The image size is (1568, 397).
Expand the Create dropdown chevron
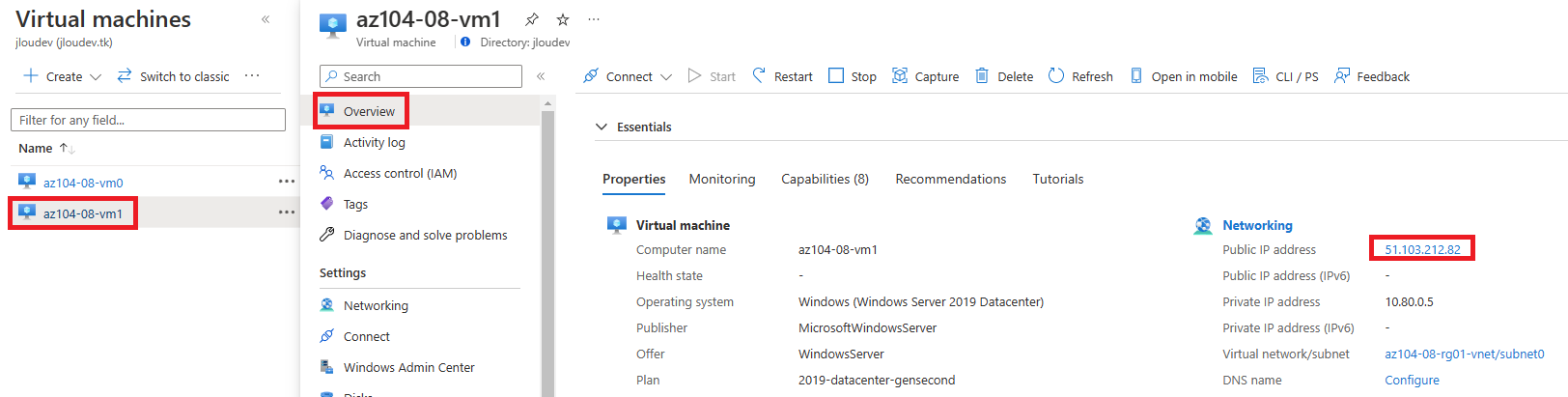coord(96,77)
